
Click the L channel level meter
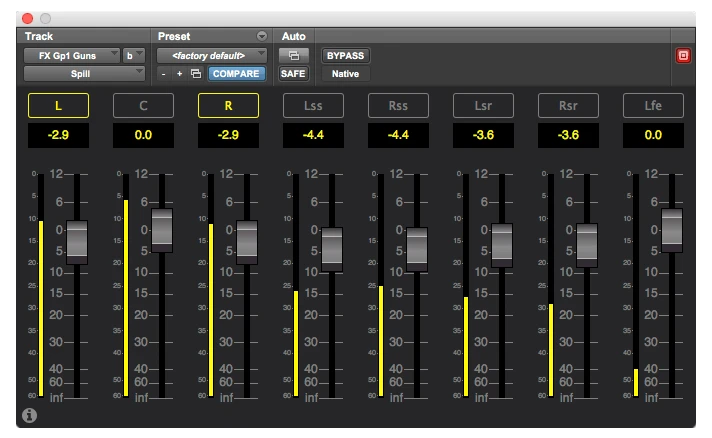[x=41, y=285]
